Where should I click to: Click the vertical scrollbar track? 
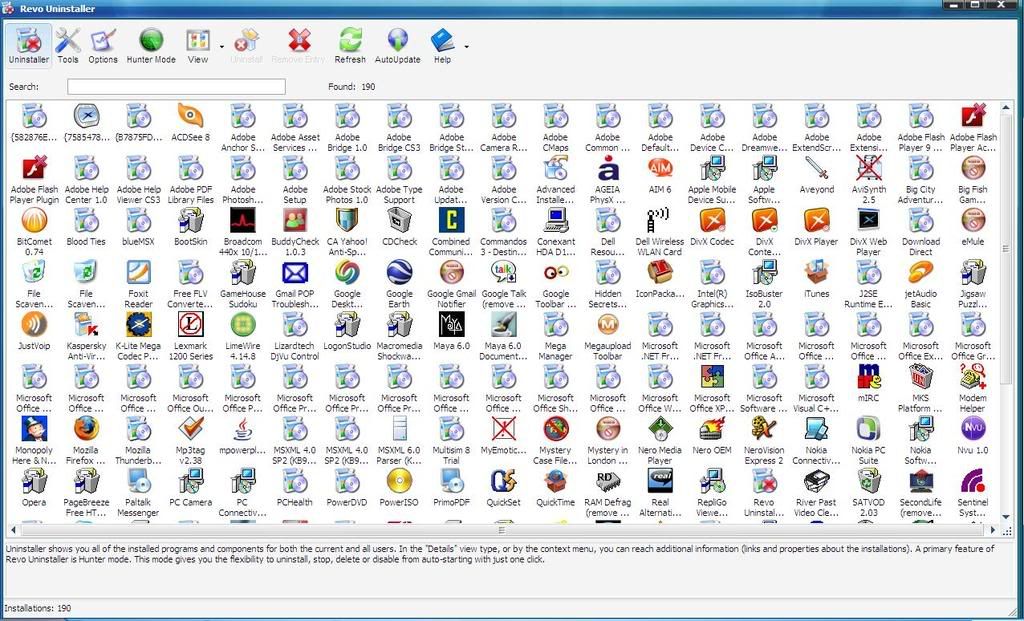pyautogui.click(x=1006, y=450)
